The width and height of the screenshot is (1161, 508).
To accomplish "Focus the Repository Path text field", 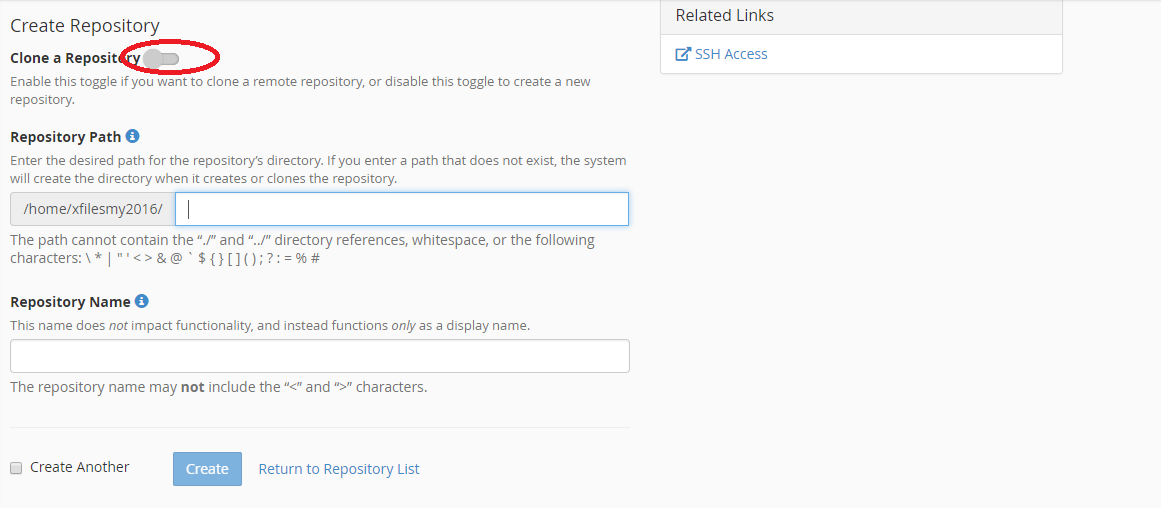I will pyautogui.click(x=402, y=209).
